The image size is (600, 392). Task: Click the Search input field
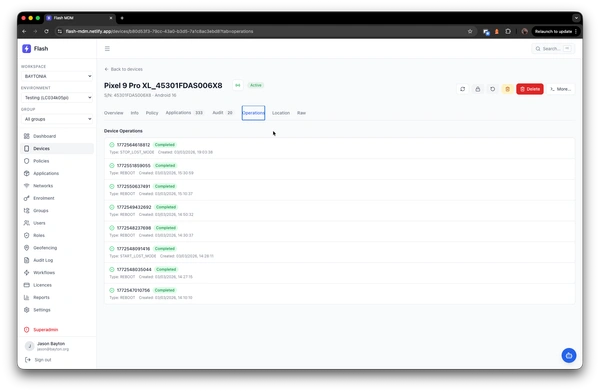pos(553,49)
